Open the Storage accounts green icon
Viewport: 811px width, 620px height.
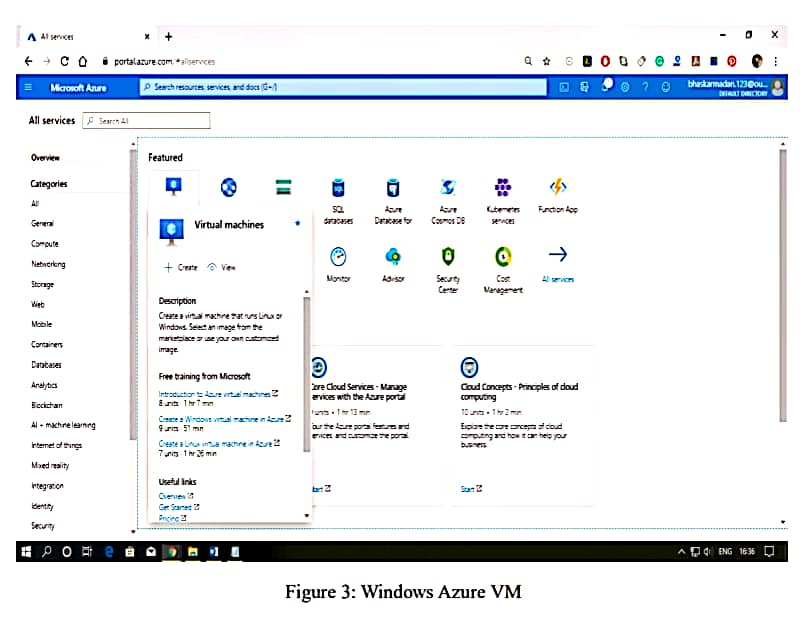tap(283, 187)
